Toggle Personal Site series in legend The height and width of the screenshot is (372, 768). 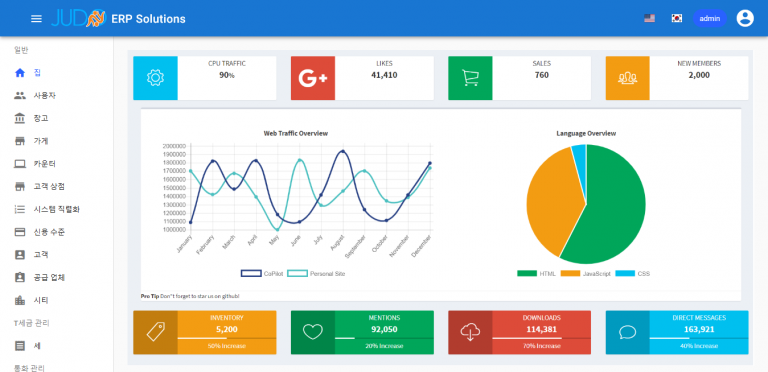[316, 274]
